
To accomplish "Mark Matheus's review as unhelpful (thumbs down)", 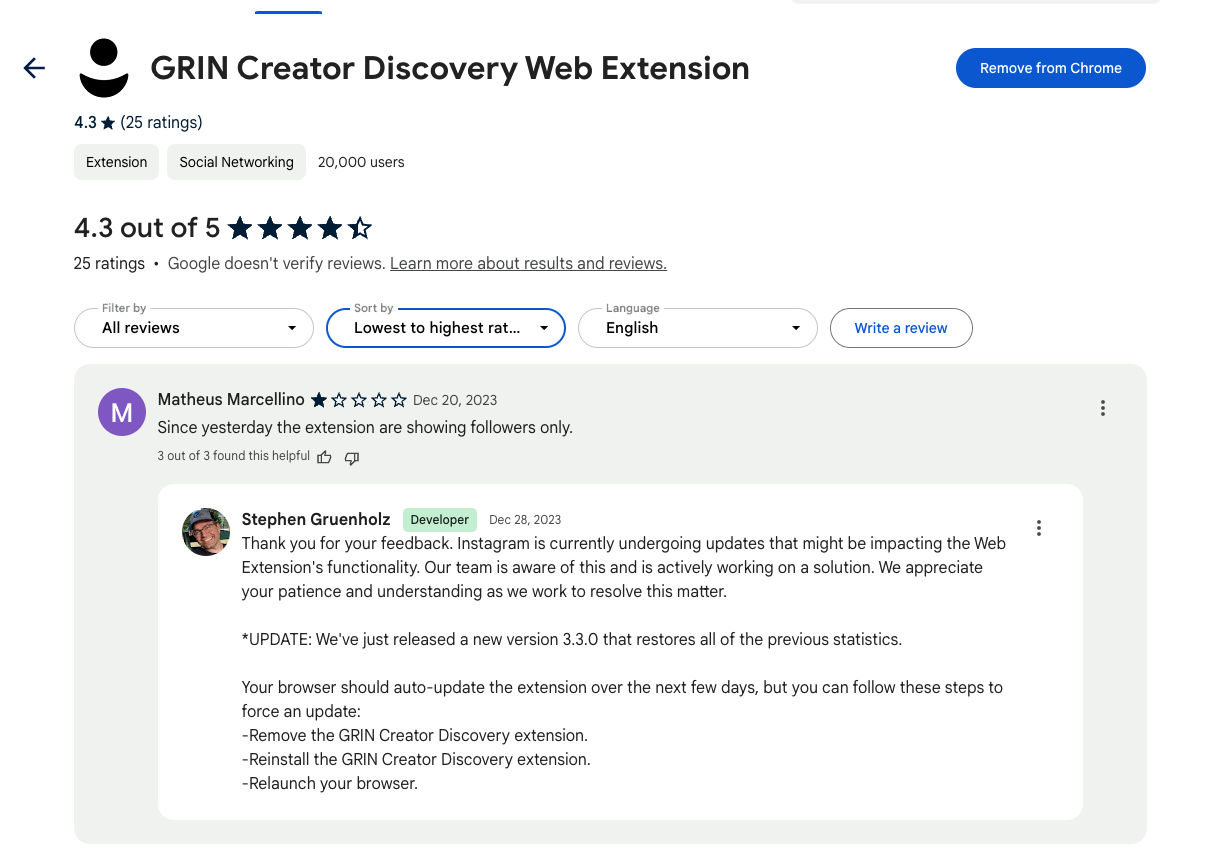I will pos(351,457).
